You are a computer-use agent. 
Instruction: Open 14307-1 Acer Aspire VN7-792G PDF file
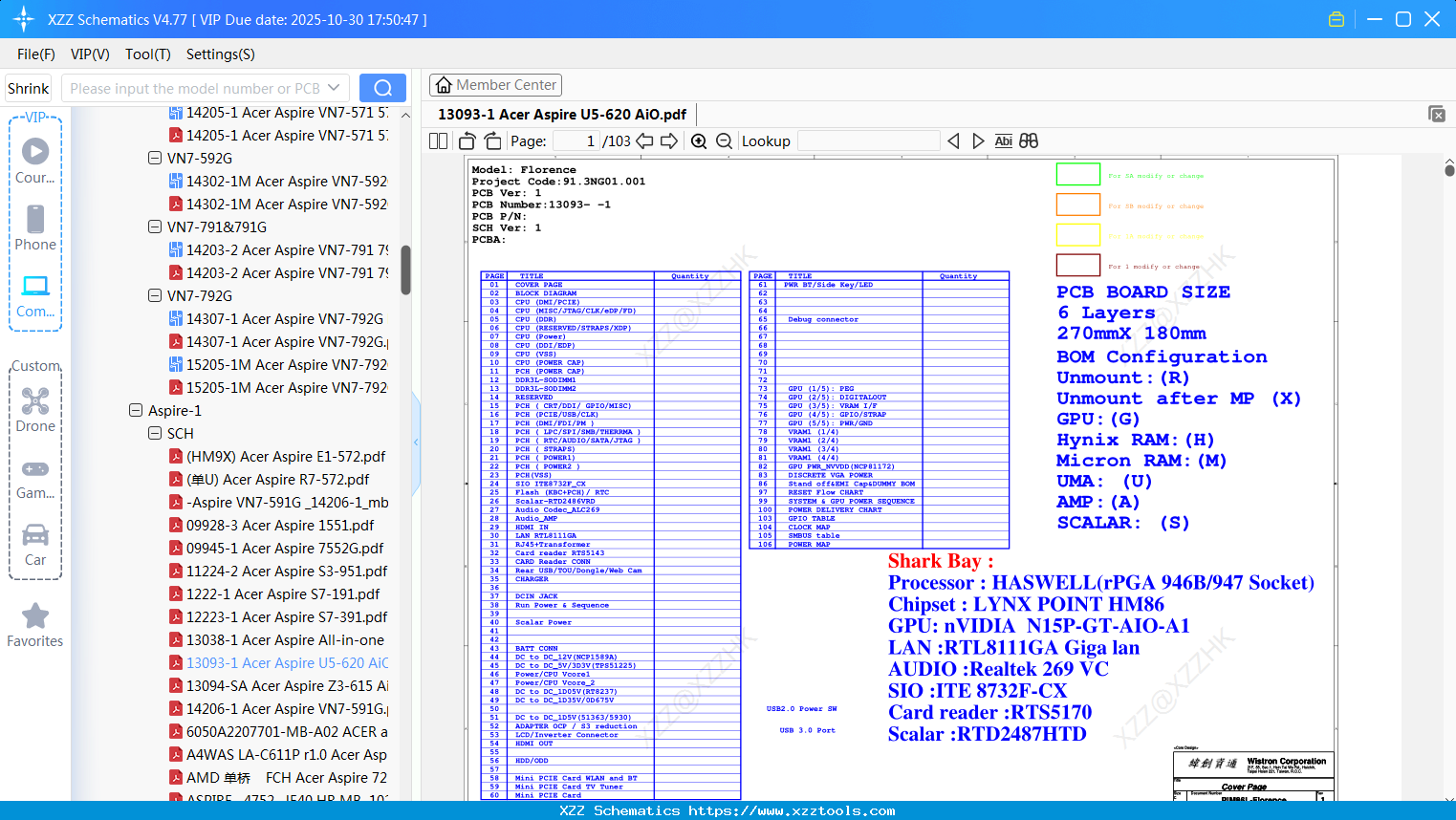click(x=287, y=341)
